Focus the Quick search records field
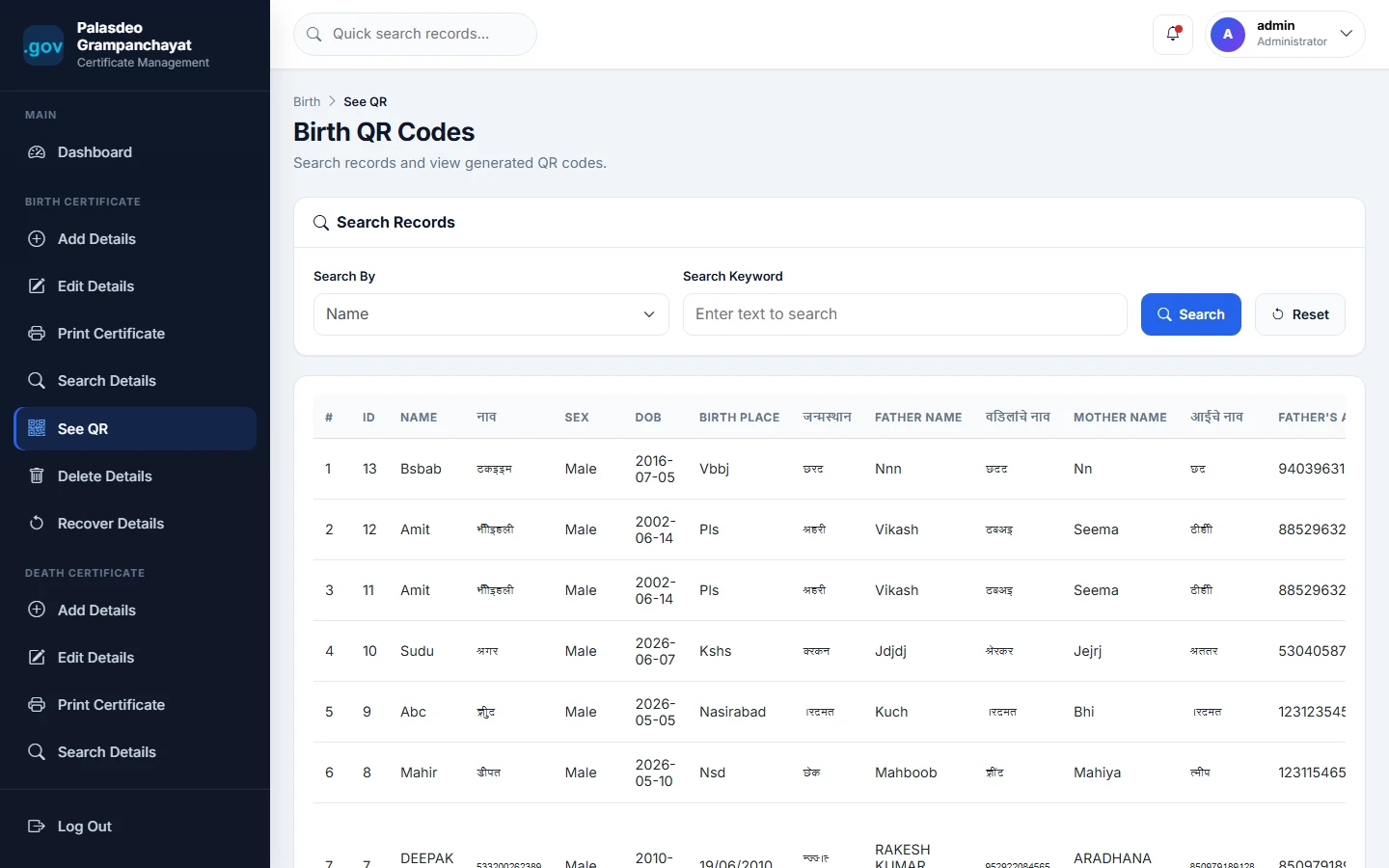1389x868 pixels. pyautogui.click(x=415, y=34)
